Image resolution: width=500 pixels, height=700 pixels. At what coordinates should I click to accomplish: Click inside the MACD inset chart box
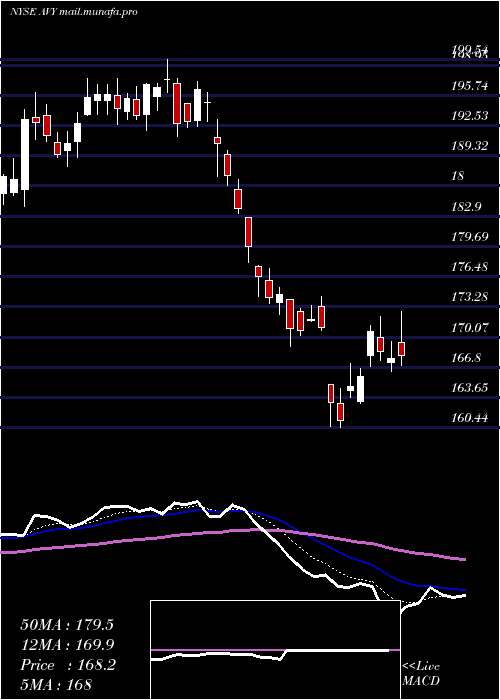275,650
